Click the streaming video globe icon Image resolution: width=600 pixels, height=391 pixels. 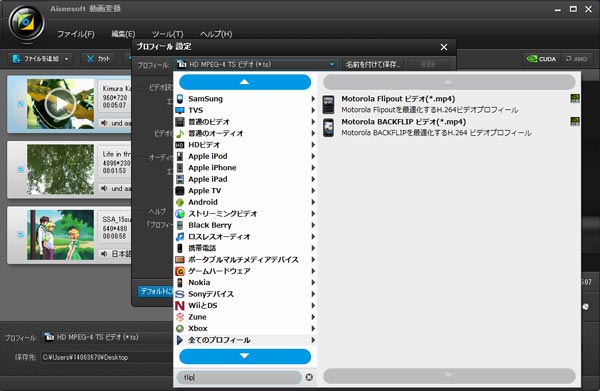[x=180, y=213]
